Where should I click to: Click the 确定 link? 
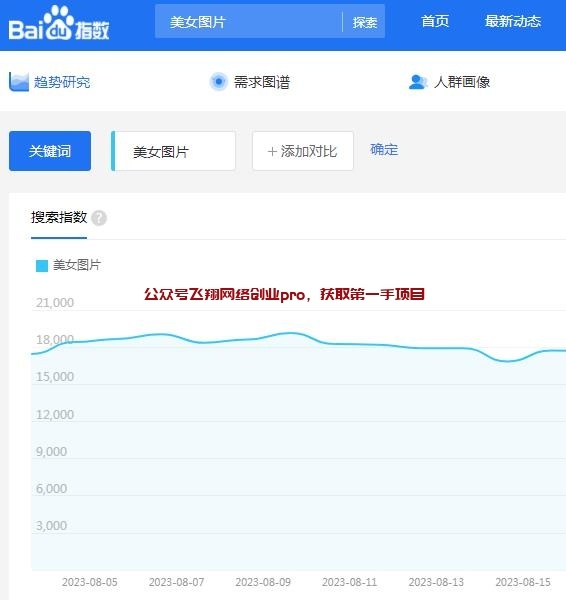384,150
